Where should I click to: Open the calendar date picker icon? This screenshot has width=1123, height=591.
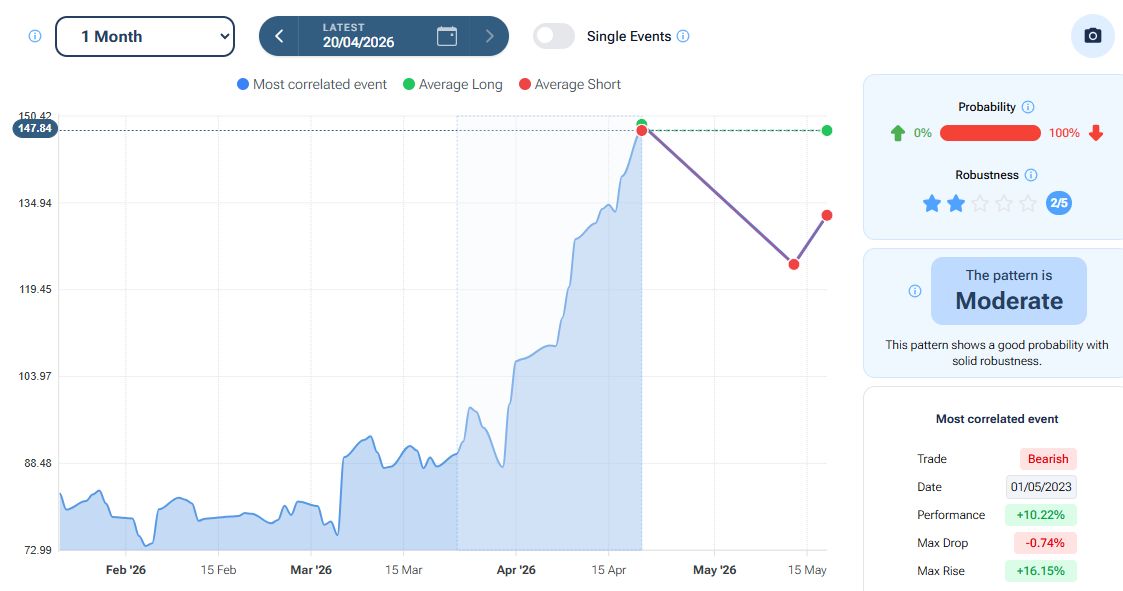click(447, 36)
